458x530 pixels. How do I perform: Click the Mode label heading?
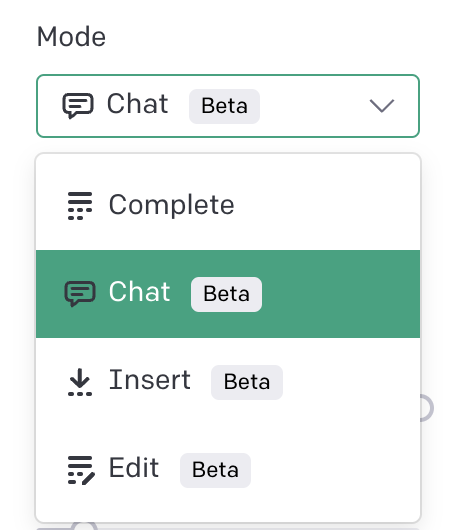(x=71, y=37)
